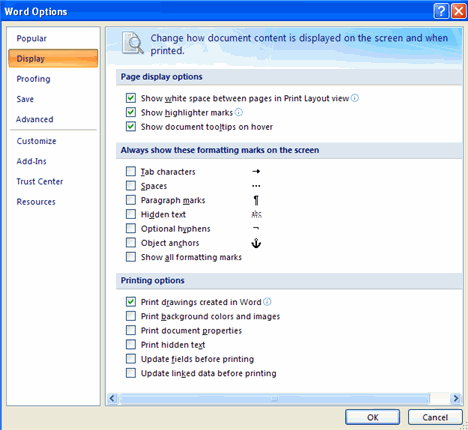The height and width of the screenshot is (430, 468).
Task: Click info icon beside Print Layout view option
Action: click(x=355, y=98)
